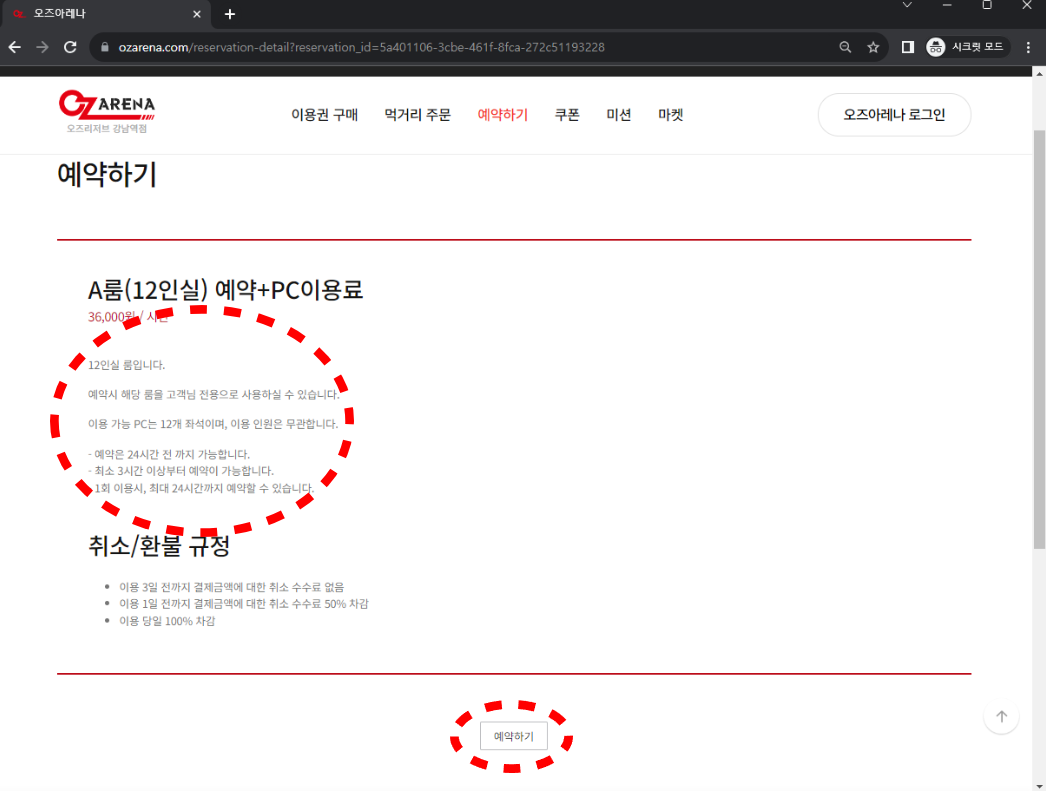Open the zoom magnifier icon in address bar
This screenshot has width=1046, height=791.
pyautogui.click(x=845, y=47)
